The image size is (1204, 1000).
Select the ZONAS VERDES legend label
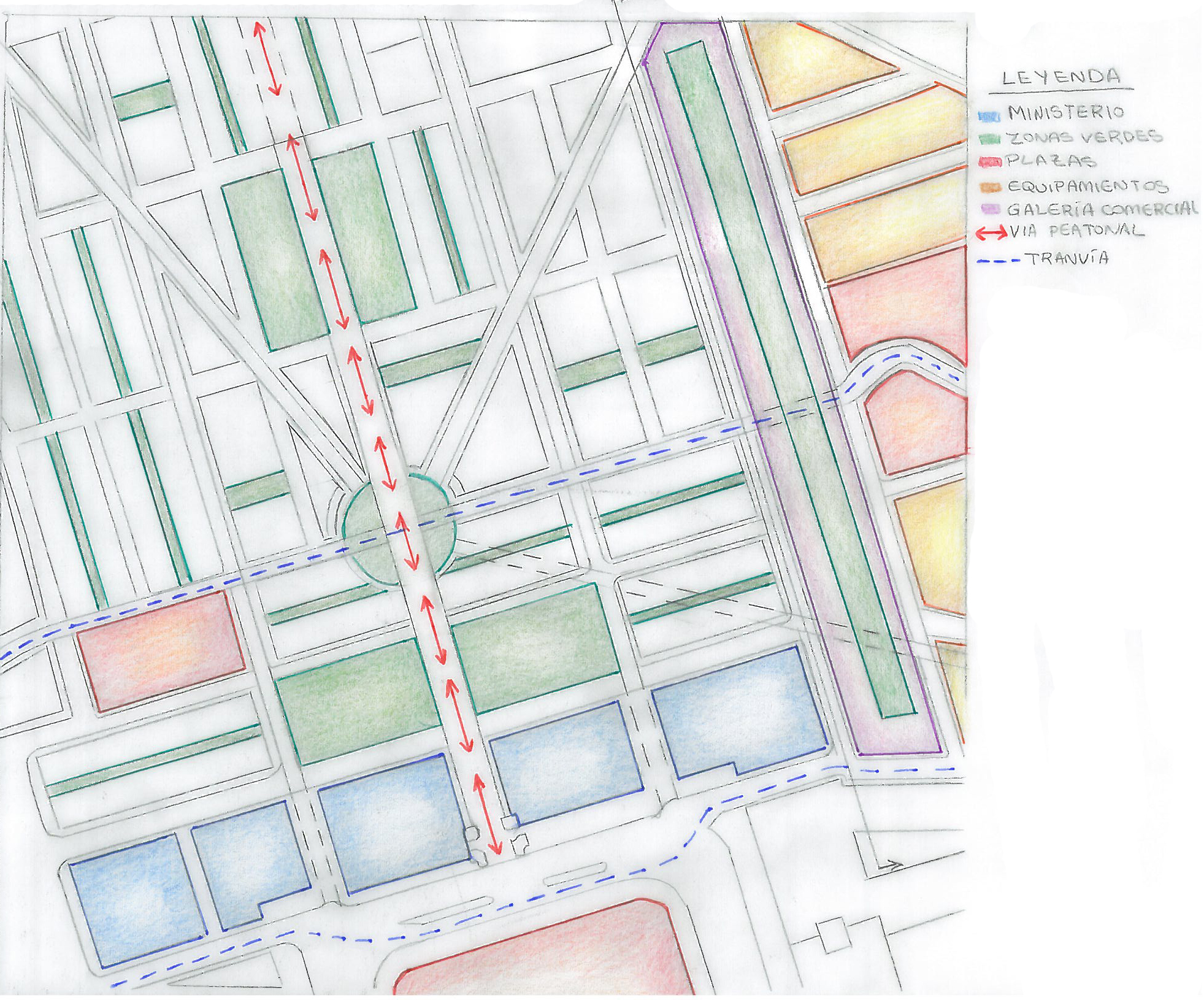coord(1085,136)
